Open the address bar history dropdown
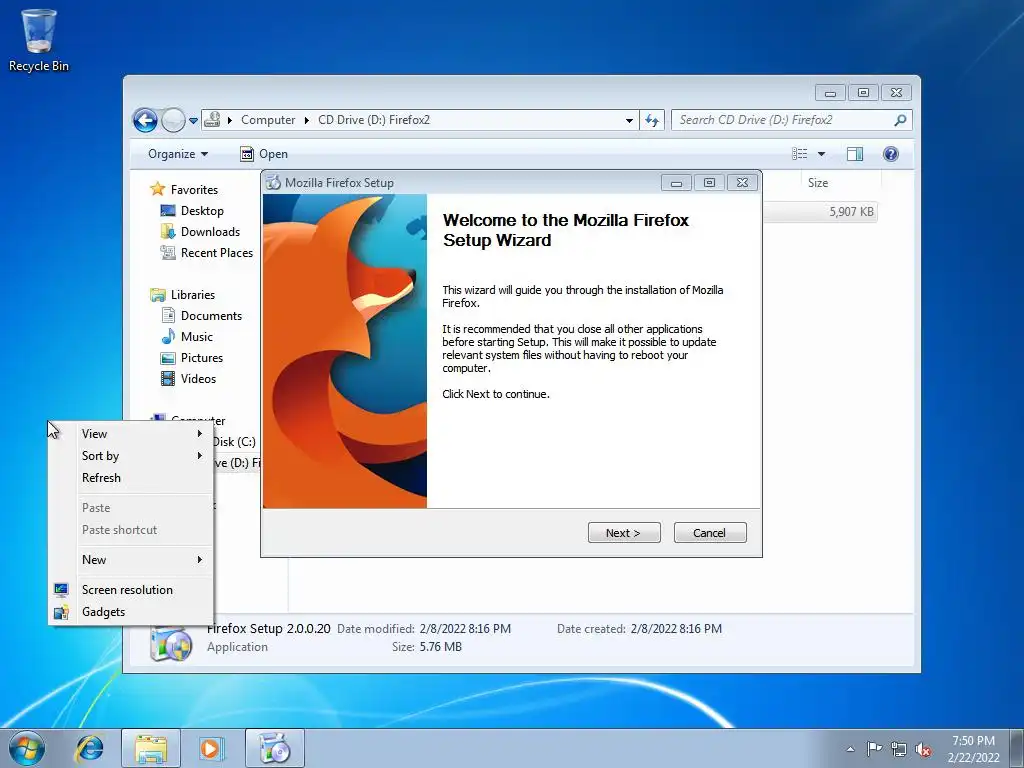This screenshot has width=1024, height=768. click(629, 120)
